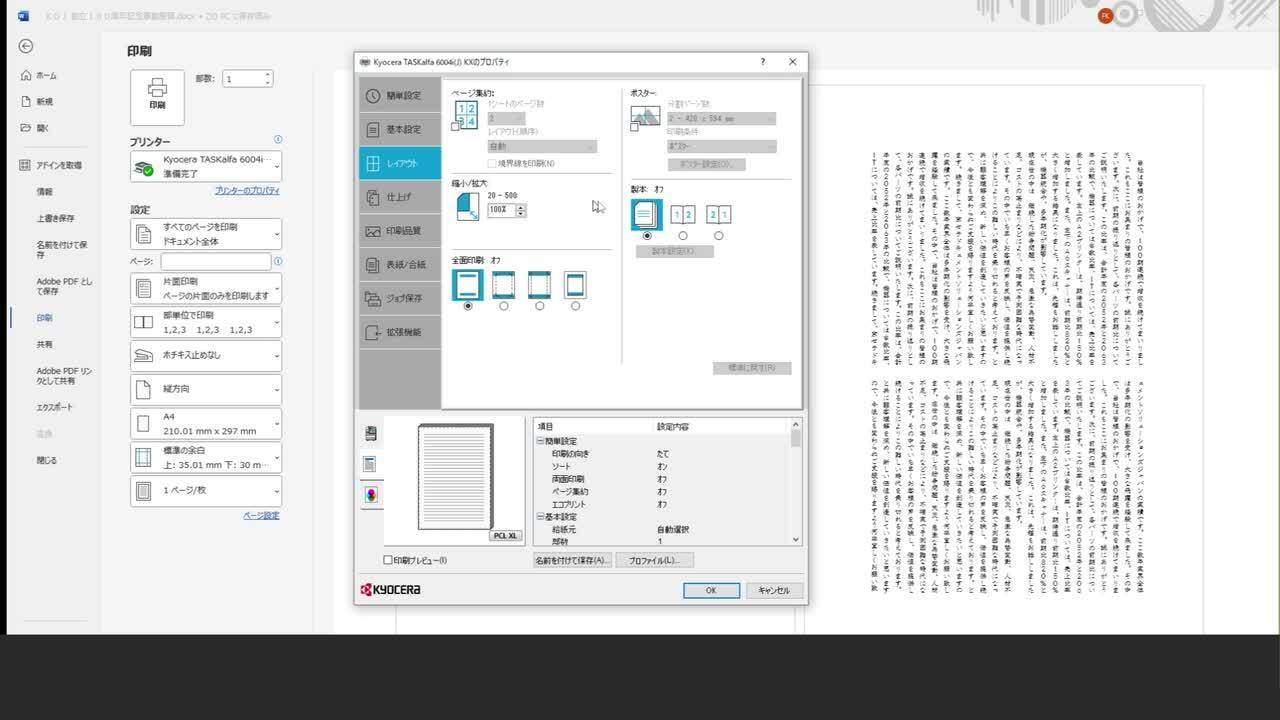The image size is (1280, 720).
Task: Choose the 1-2 booklet radio button
Action: [x=683, y=236]
